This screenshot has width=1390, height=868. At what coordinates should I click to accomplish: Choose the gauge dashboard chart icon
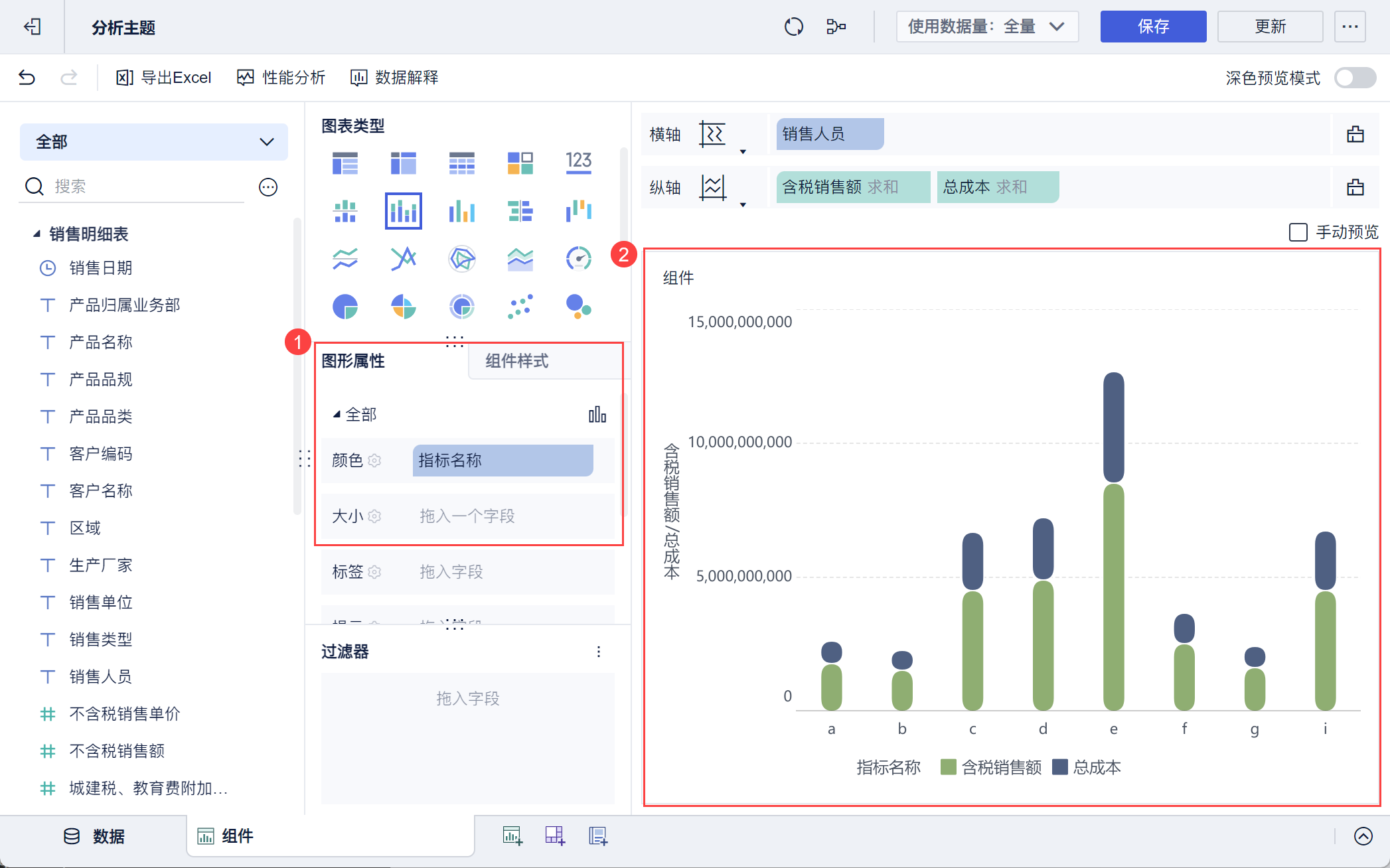578,258
